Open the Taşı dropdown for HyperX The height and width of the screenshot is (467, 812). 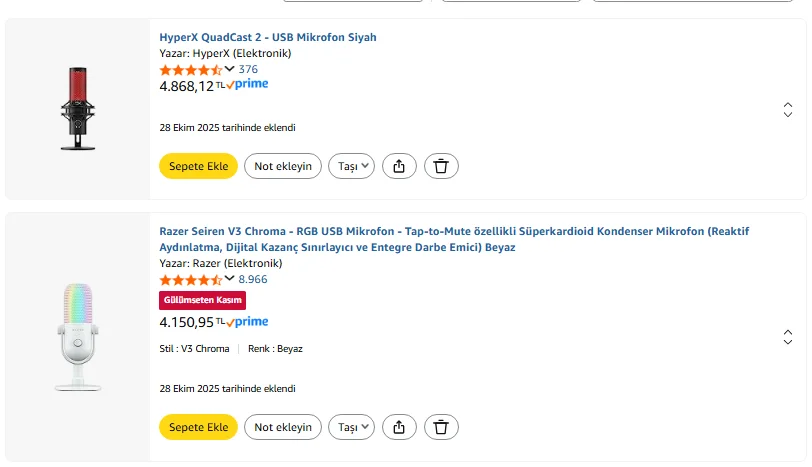click(x=352, y=166)
